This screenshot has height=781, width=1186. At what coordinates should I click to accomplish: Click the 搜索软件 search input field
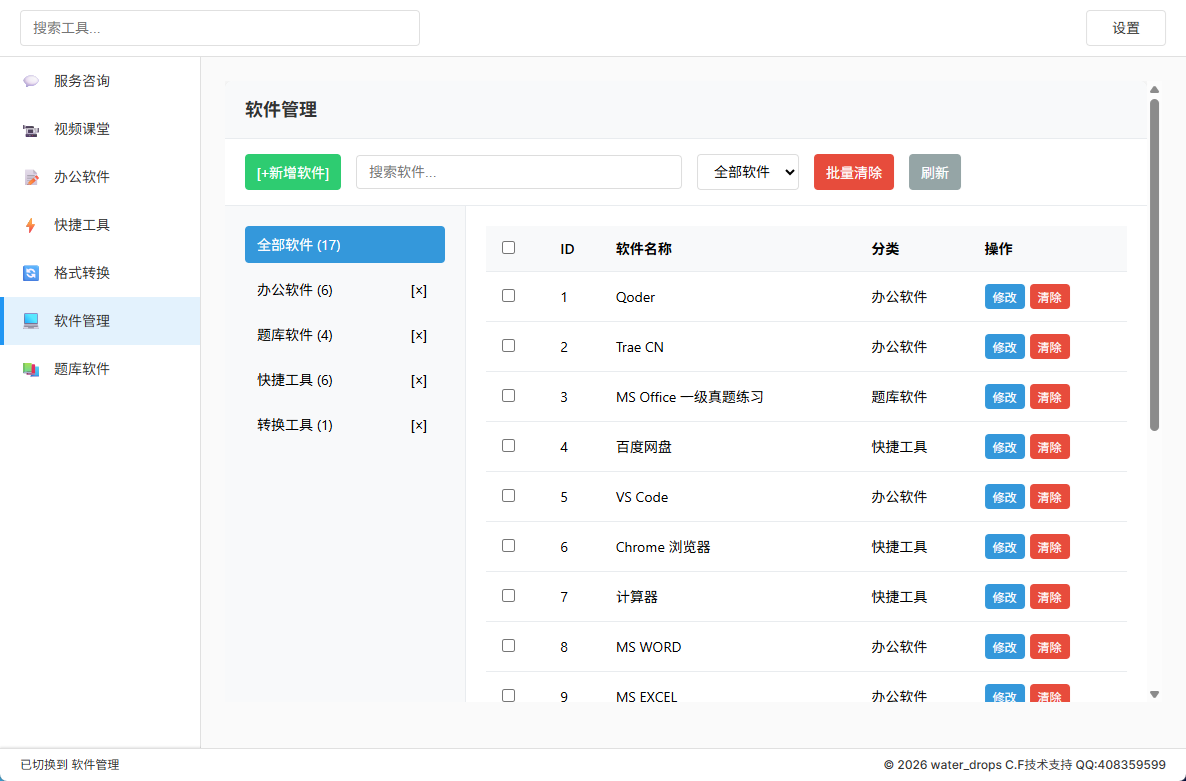(519, 171)
